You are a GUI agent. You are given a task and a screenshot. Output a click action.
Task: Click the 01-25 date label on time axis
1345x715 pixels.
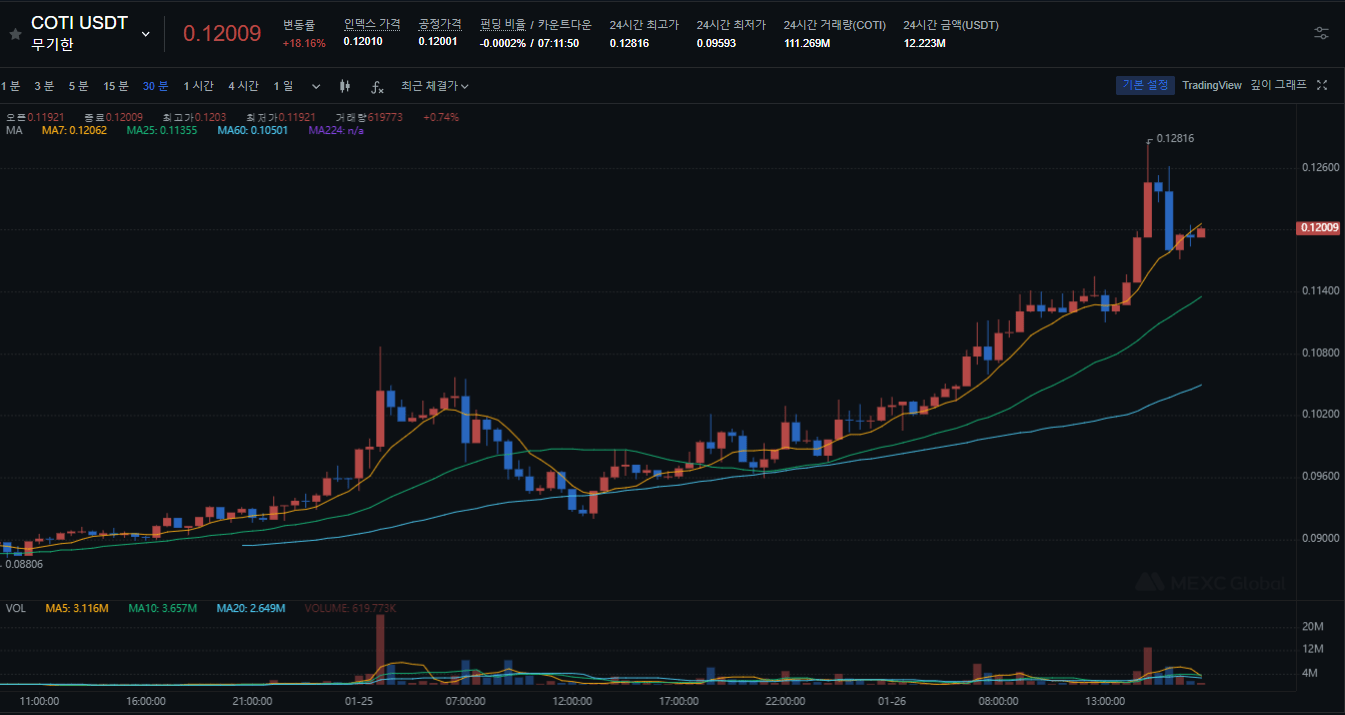point(359,701)
